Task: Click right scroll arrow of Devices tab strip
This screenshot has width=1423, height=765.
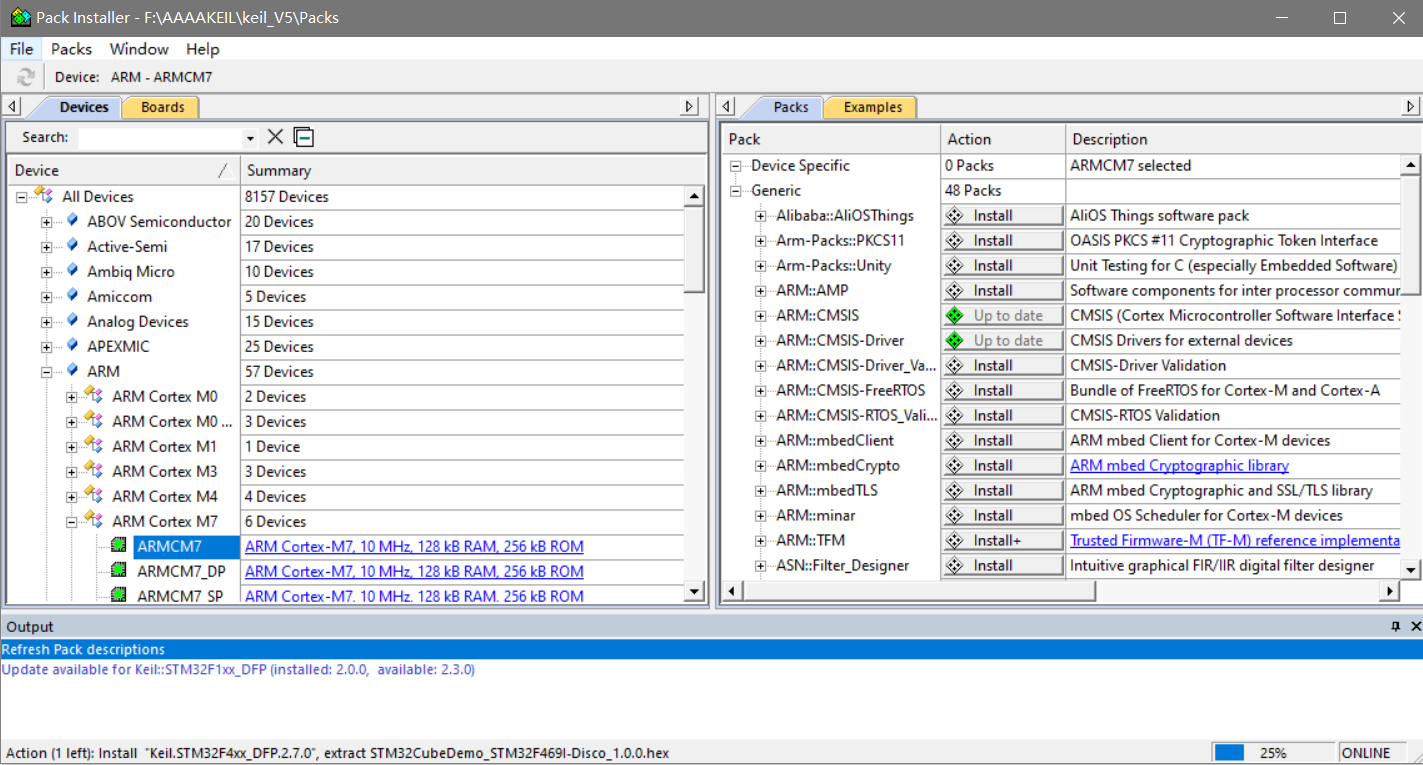Action: click(689, 106)
